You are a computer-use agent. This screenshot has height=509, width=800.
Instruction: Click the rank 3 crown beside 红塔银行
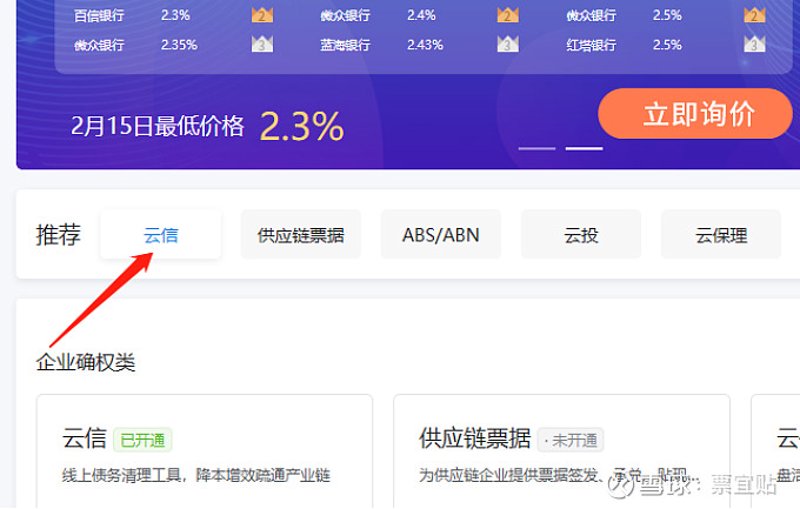coord(754,44)
